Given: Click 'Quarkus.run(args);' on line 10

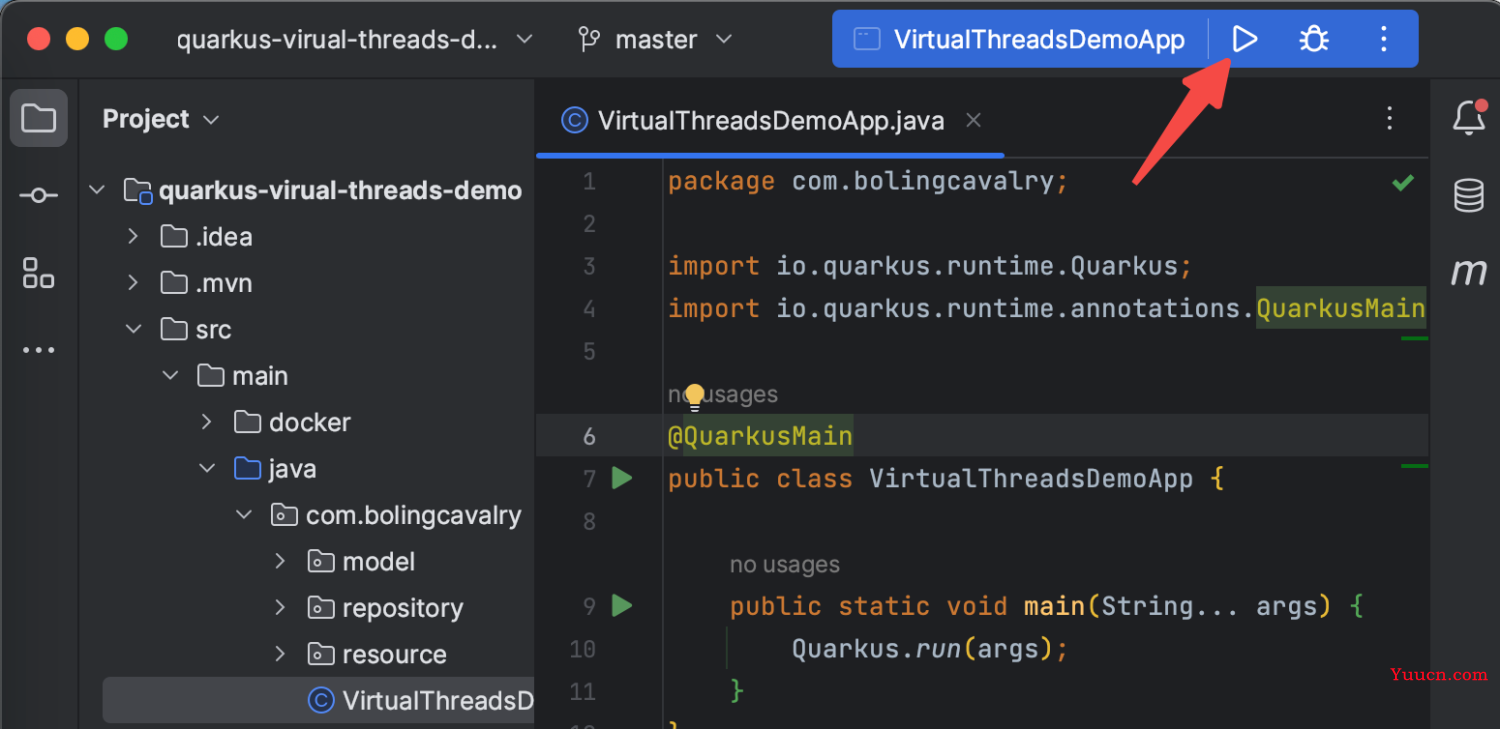Looking at the screenshot, I should [930, 649].
